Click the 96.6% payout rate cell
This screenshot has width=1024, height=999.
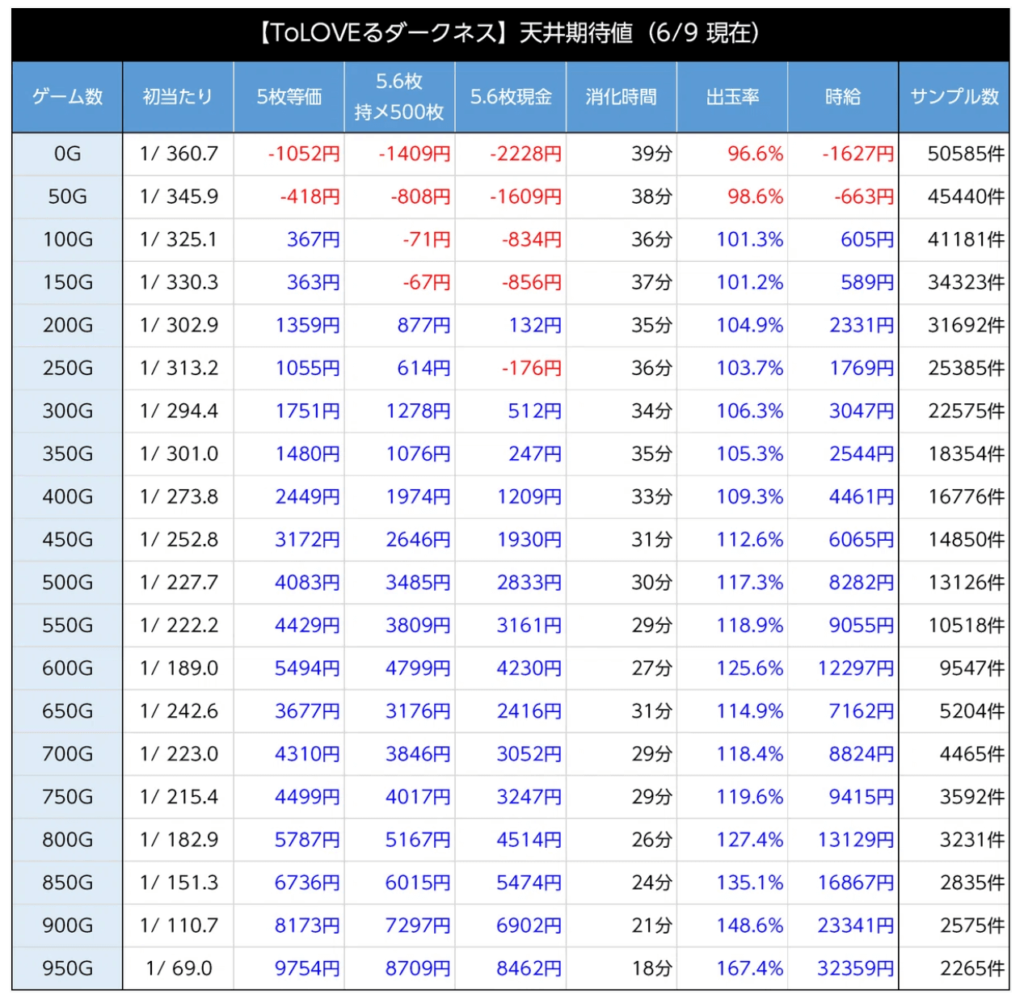[x=732, y=153]
